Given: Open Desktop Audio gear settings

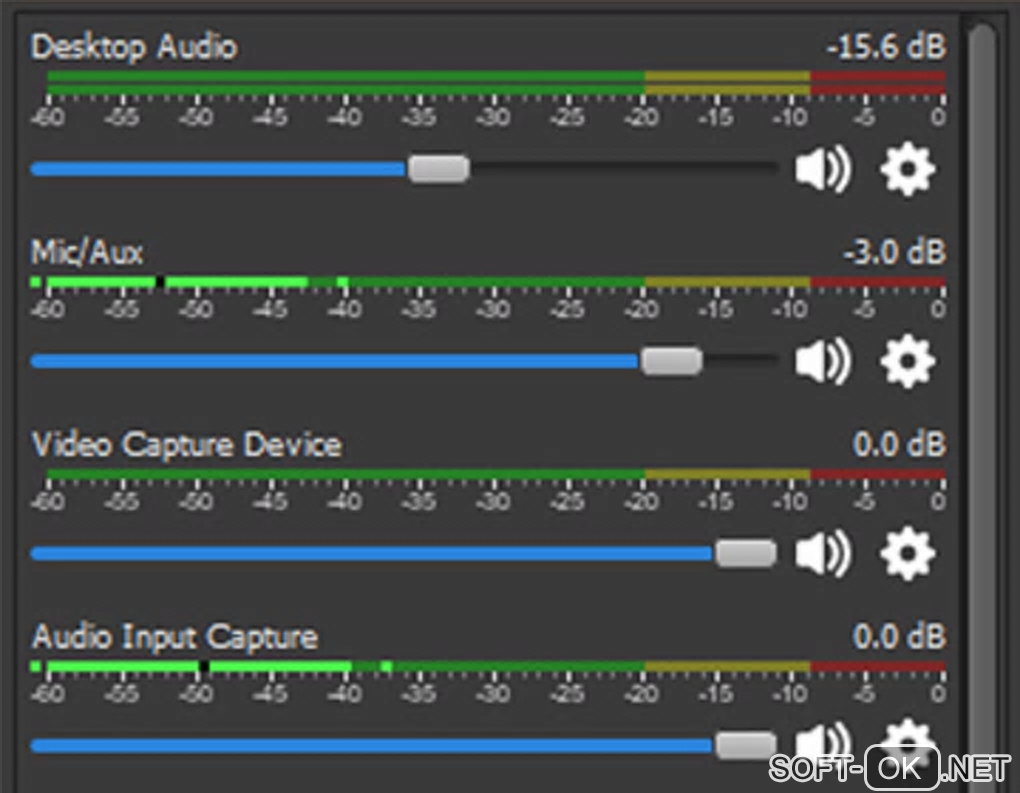Looking at the screenshot, I should [907, 170].
